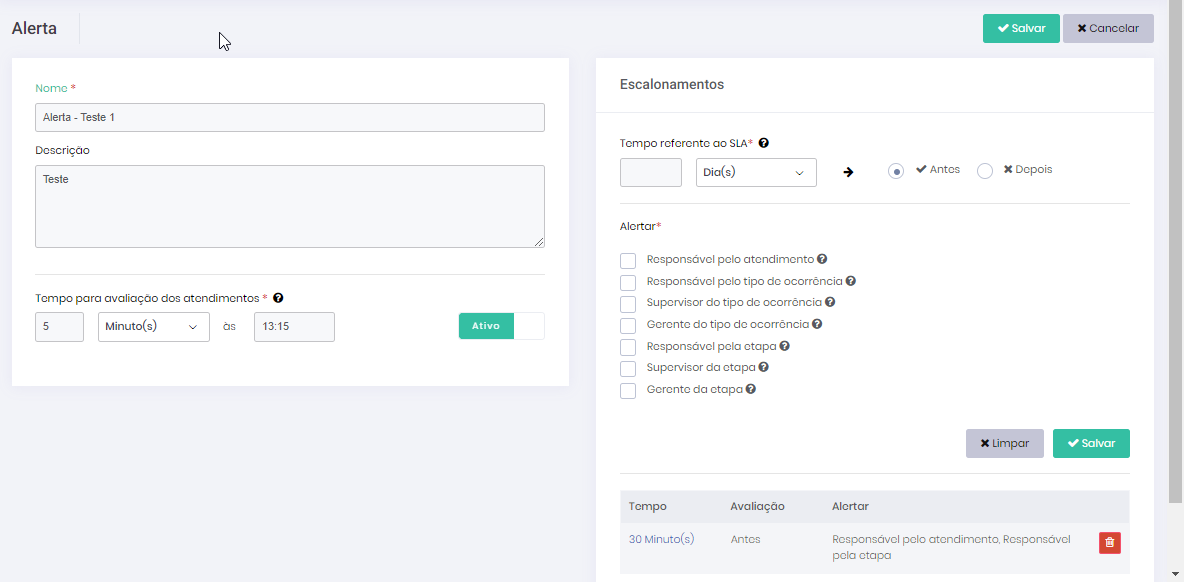Click help icon beside Tempo referente ao SLA

(764, 143)
